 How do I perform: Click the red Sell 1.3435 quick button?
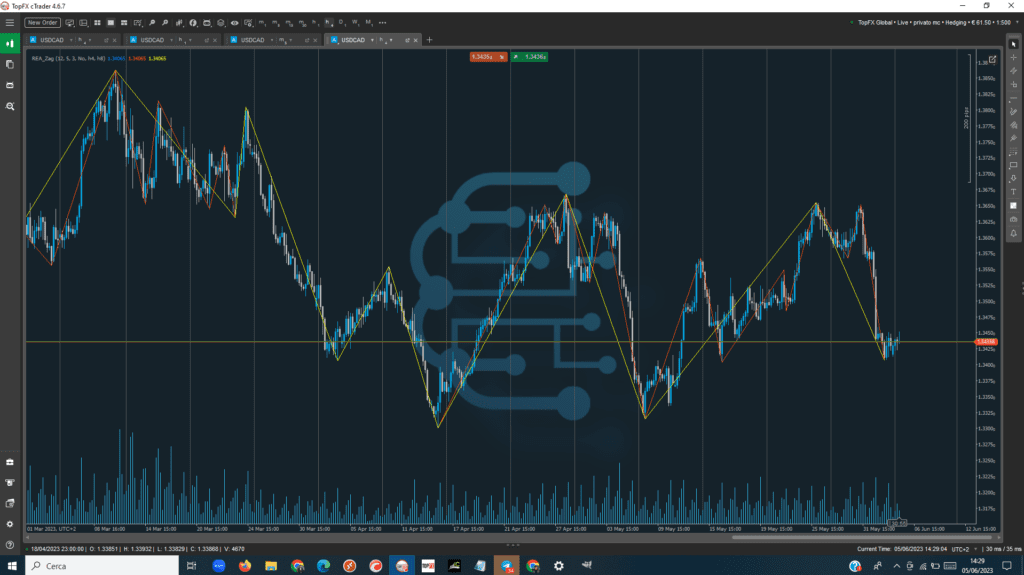pos(488,57)
